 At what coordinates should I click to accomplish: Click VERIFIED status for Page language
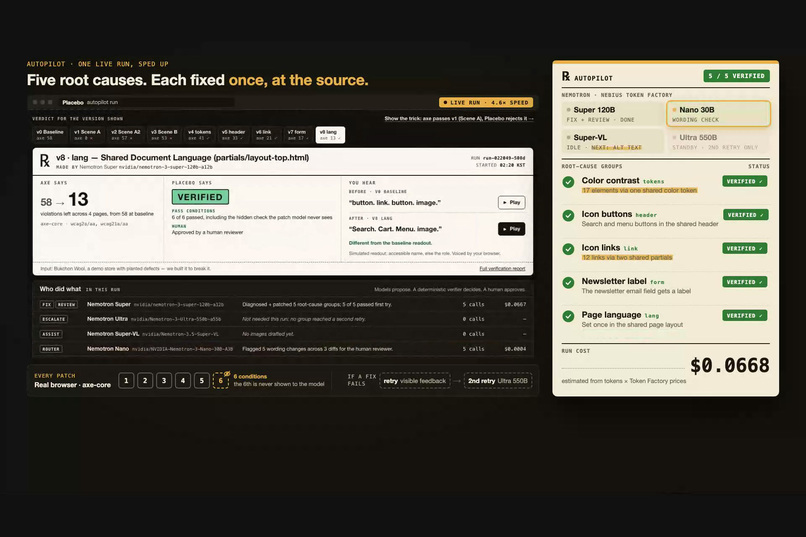click(x=744, y=316)
